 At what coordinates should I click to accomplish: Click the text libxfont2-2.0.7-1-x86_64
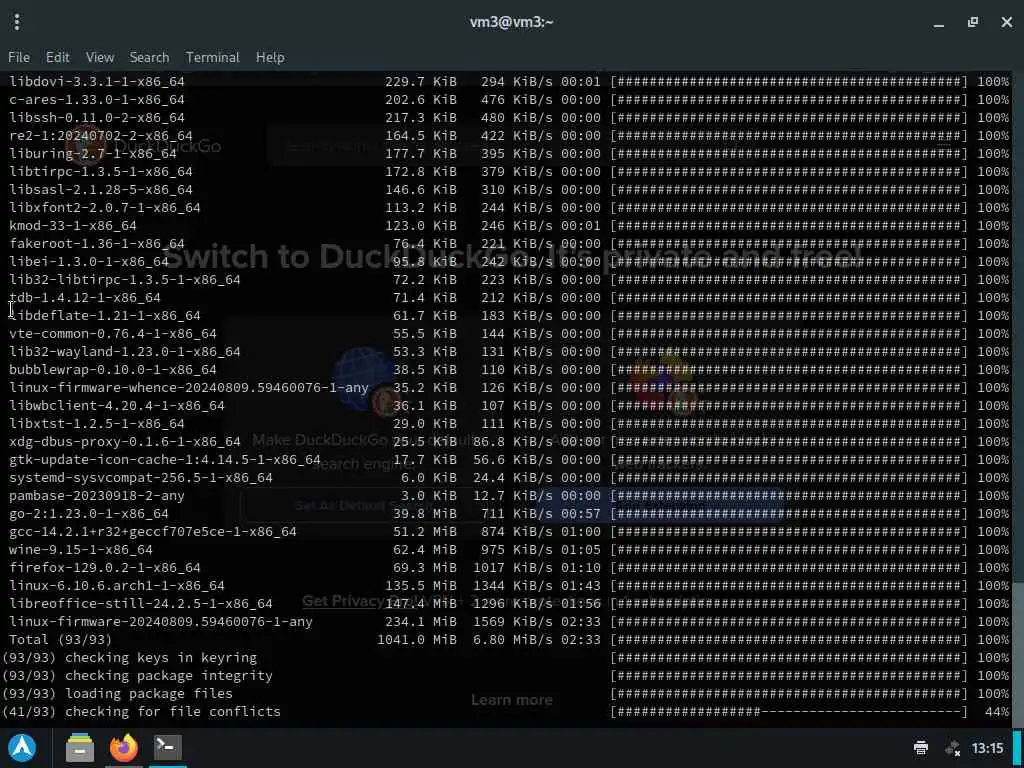[x=104, y=207]
